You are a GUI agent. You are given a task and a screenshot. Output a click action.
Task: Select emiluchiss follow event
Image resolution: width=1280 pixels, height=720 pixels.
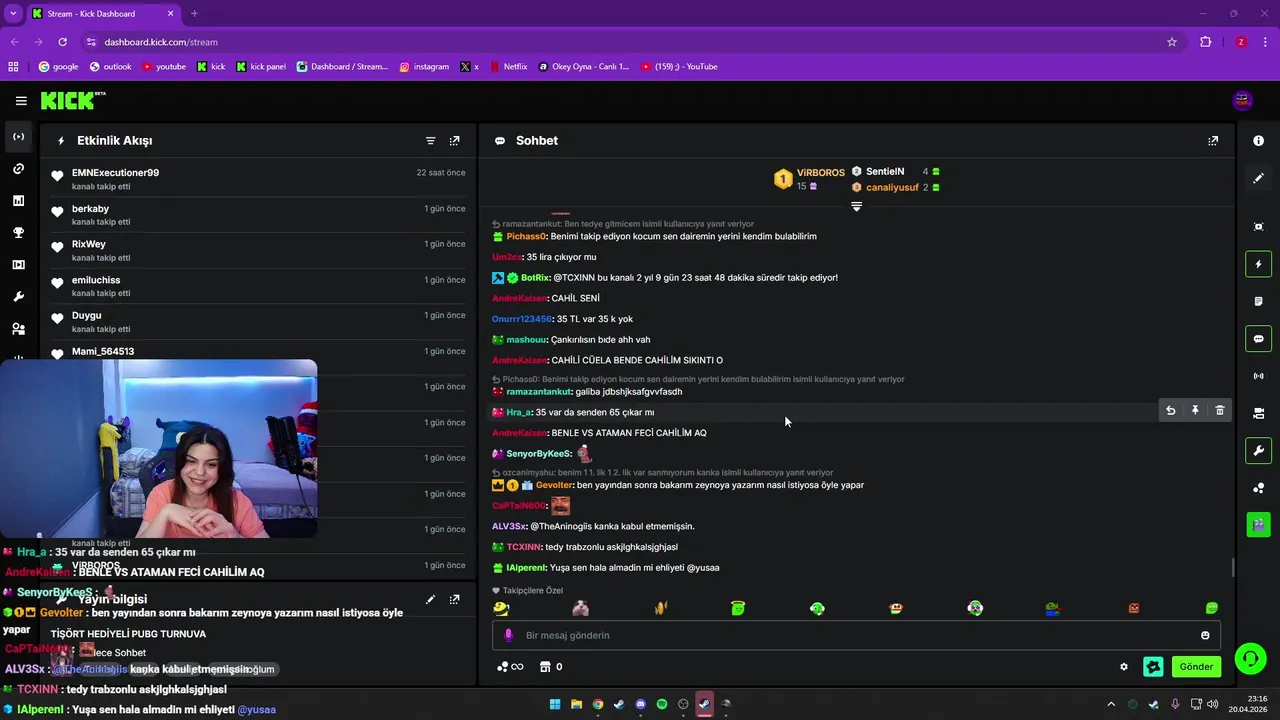[258, 286]
